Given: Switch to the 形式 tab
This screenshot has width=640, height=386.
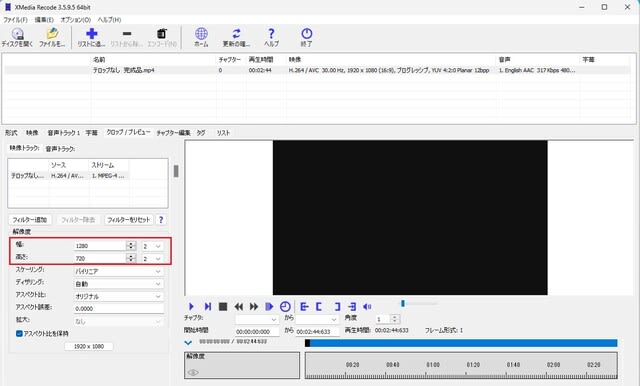Looking at the screenshot, I should click(x=11, y=133).
